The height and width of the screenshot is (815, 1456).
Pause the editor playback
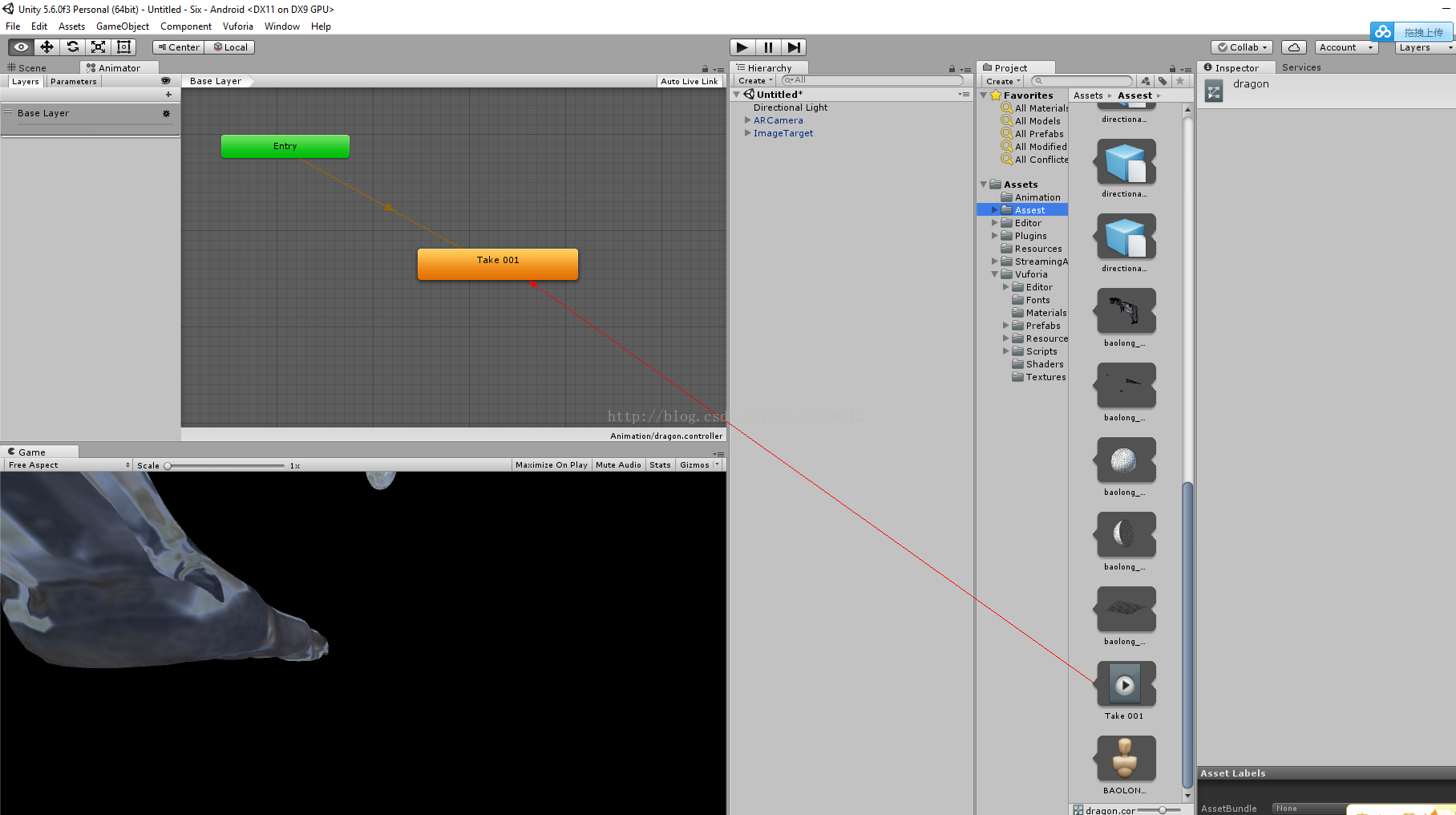tap(768, 47)
